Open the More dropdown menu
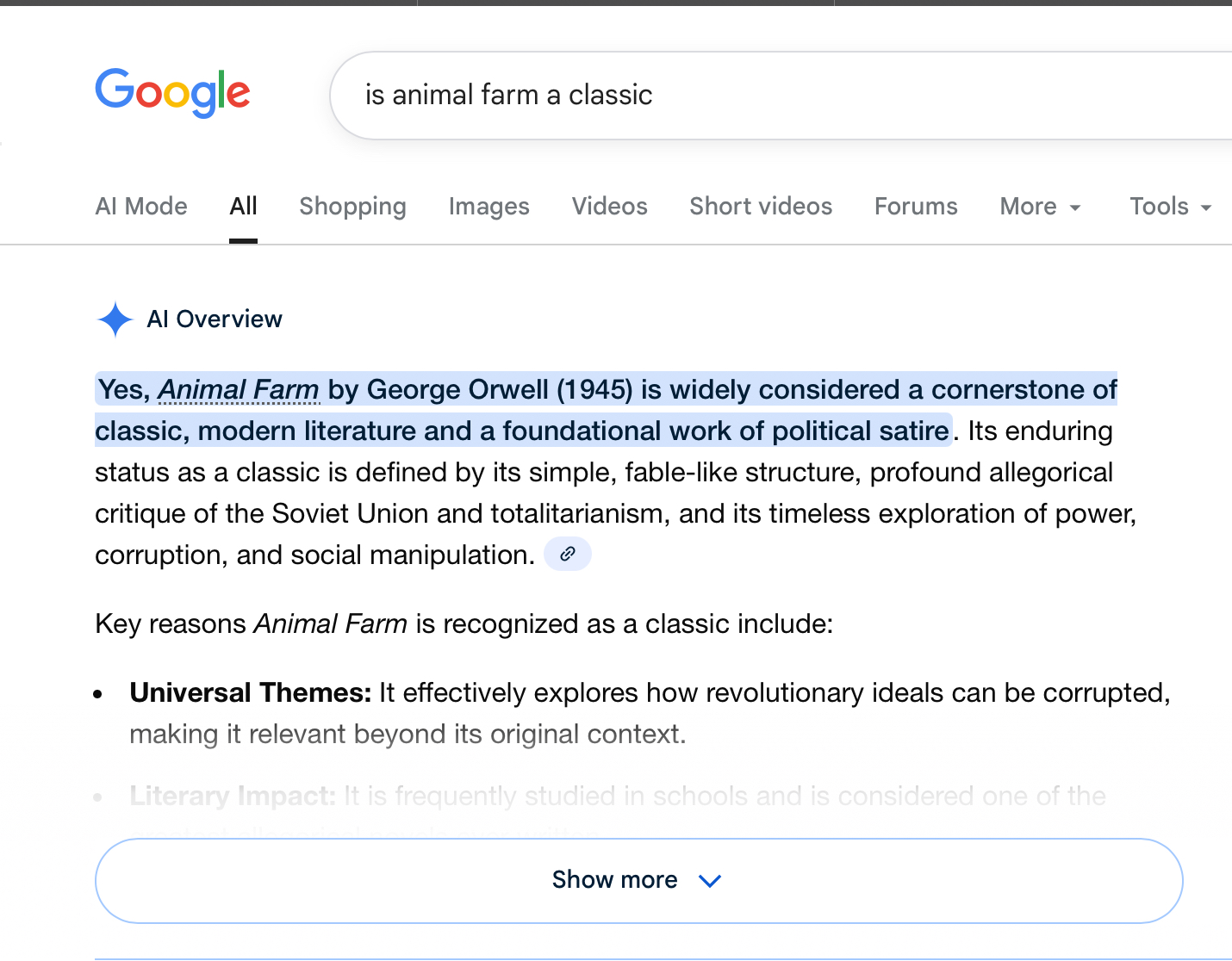Screen dimensions: 1232x961 pos(1039,207)
